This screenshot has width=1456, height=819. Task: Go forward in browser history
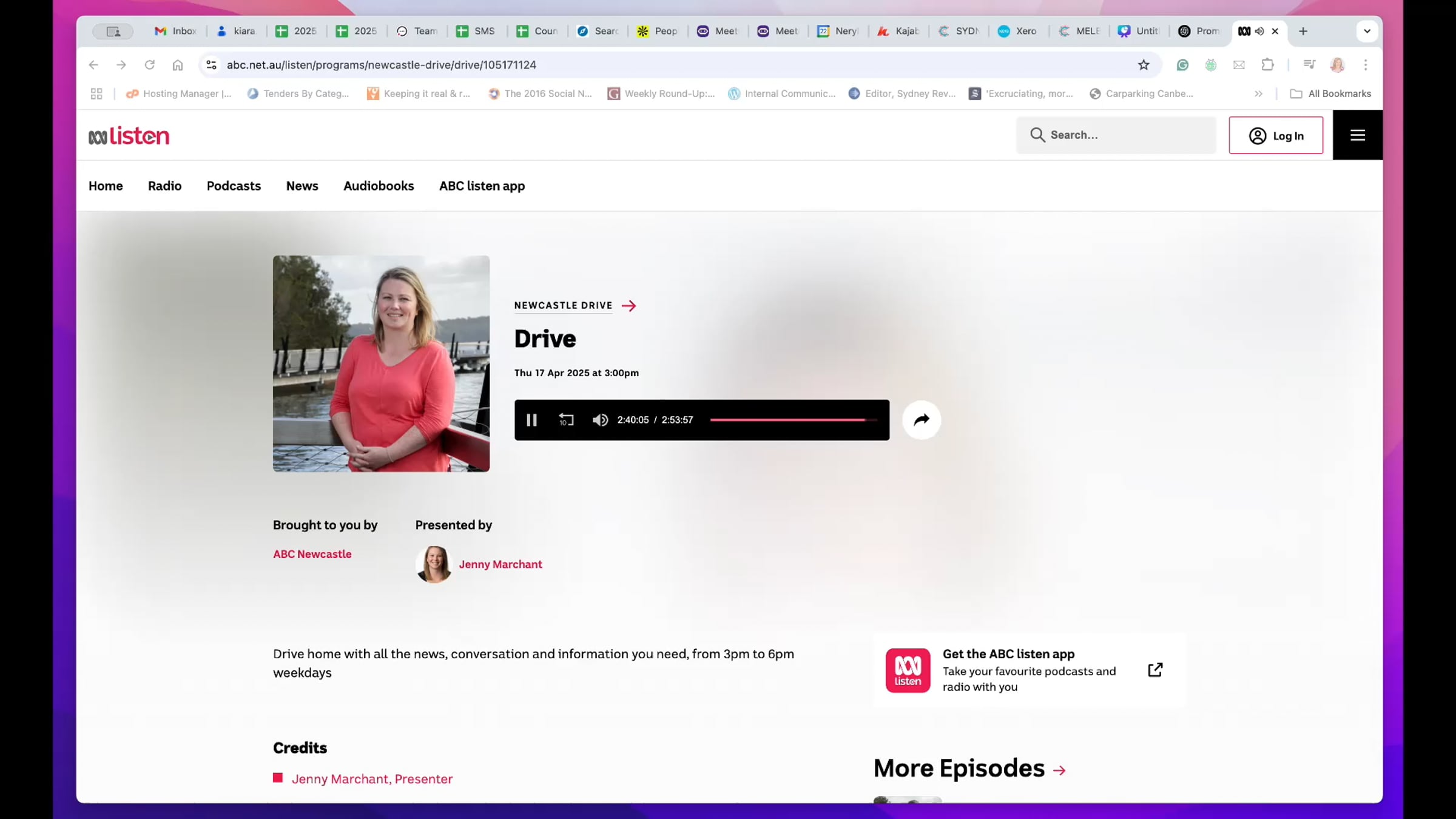pyautogui.click(x=121, y=65)
